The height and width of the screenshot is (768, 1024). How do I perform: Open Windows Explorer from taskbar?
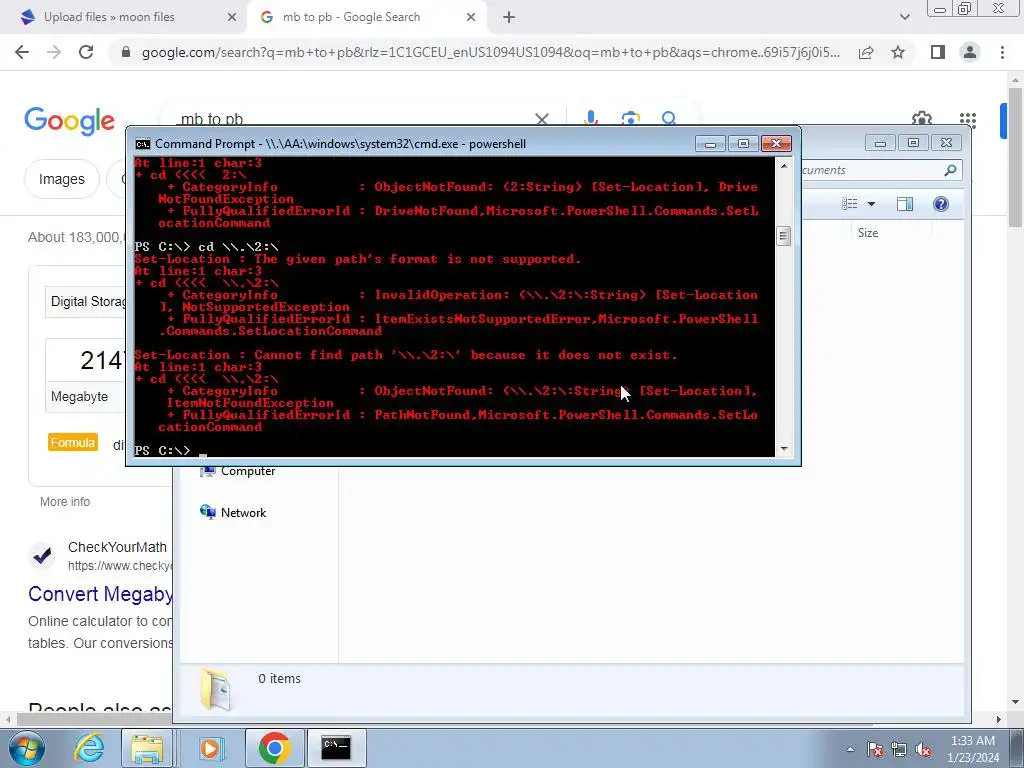pos(147,748)
